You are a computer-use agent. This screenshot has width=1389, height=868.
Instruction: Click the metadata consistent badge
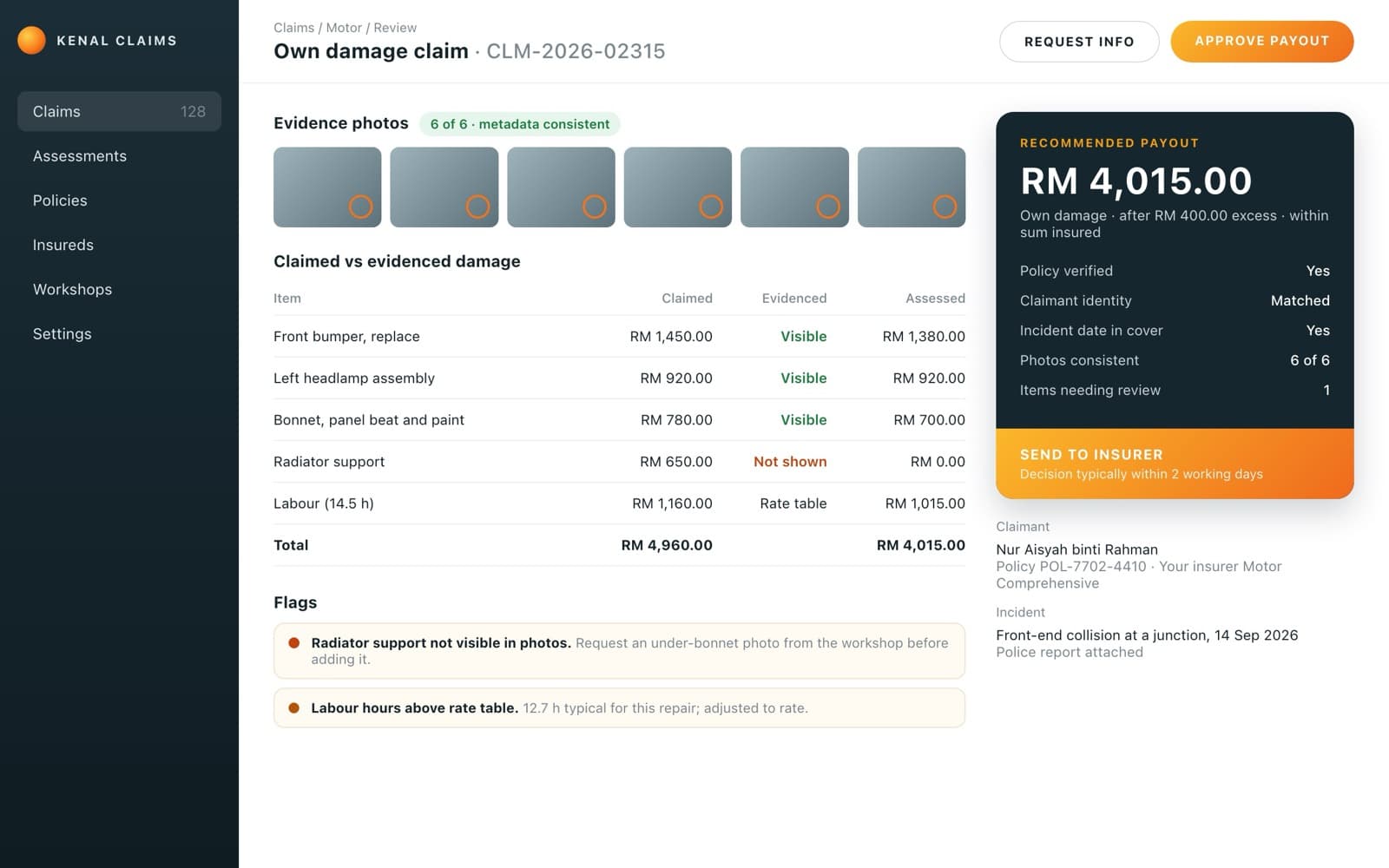[519, 124]
